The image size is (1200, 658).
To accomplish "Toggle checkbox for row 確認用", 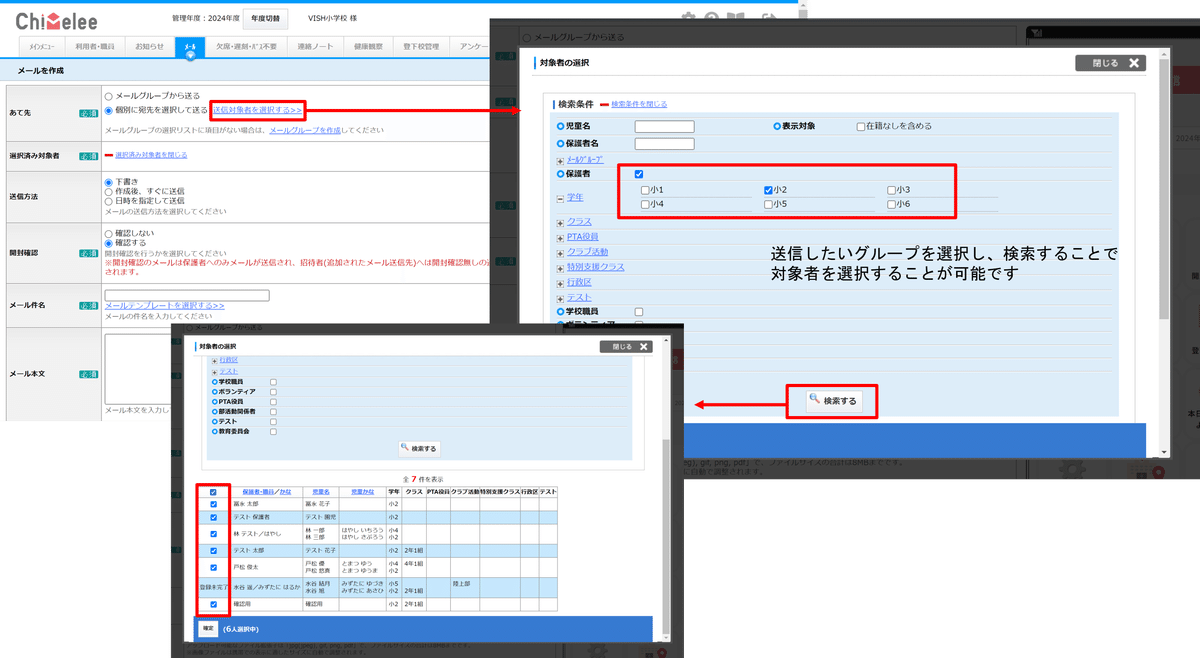I will (x=213, y=604).
